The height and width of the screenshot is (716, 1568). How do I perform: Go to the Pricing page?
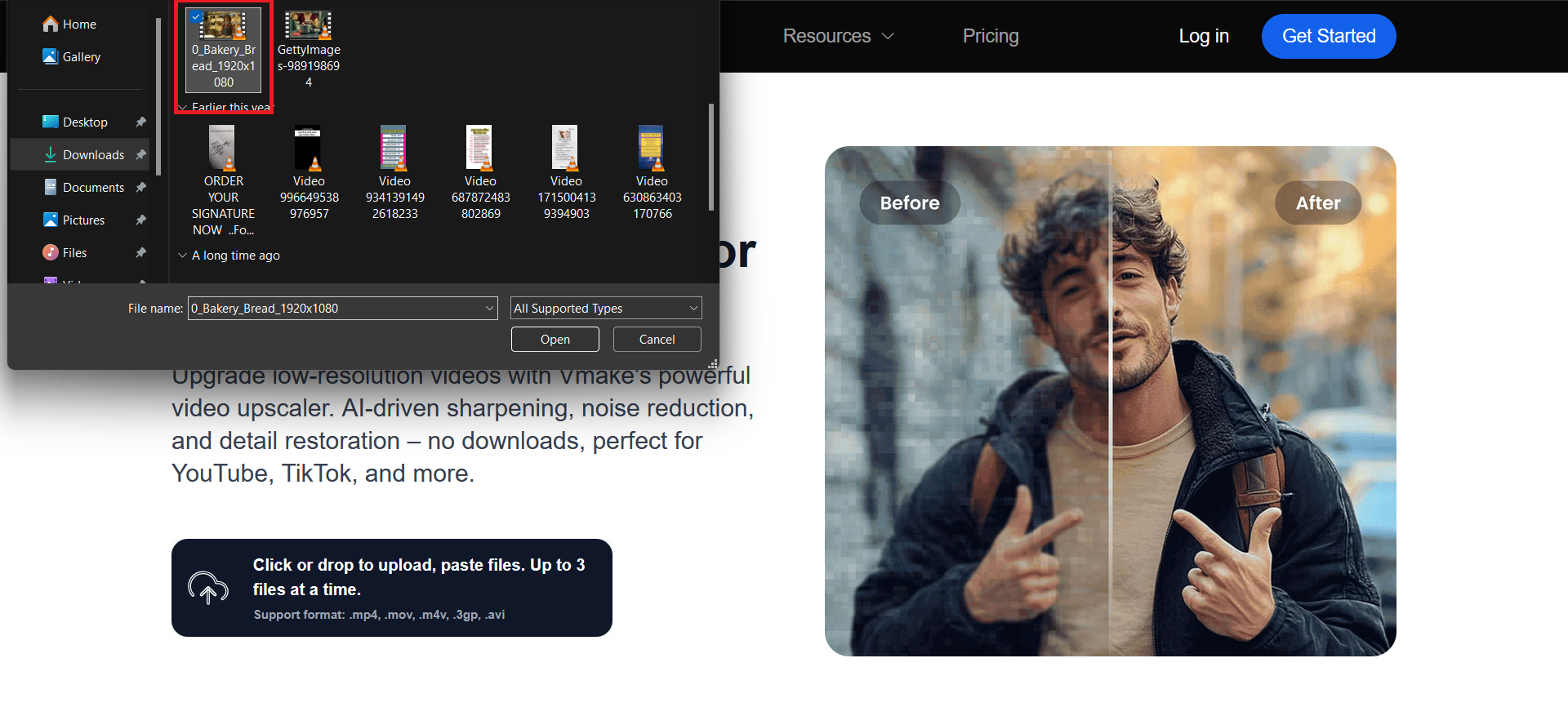tap(990, 36)
